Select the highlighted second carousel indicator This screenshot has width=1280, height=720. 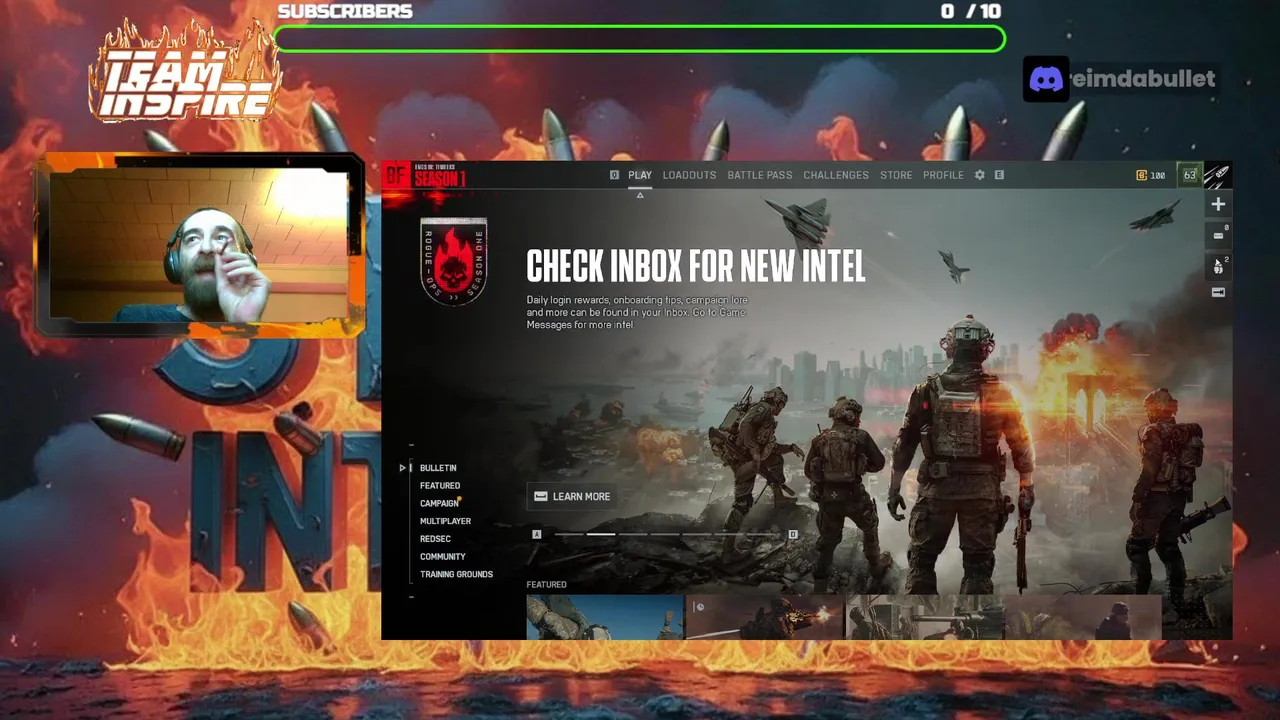coord(601,535)
